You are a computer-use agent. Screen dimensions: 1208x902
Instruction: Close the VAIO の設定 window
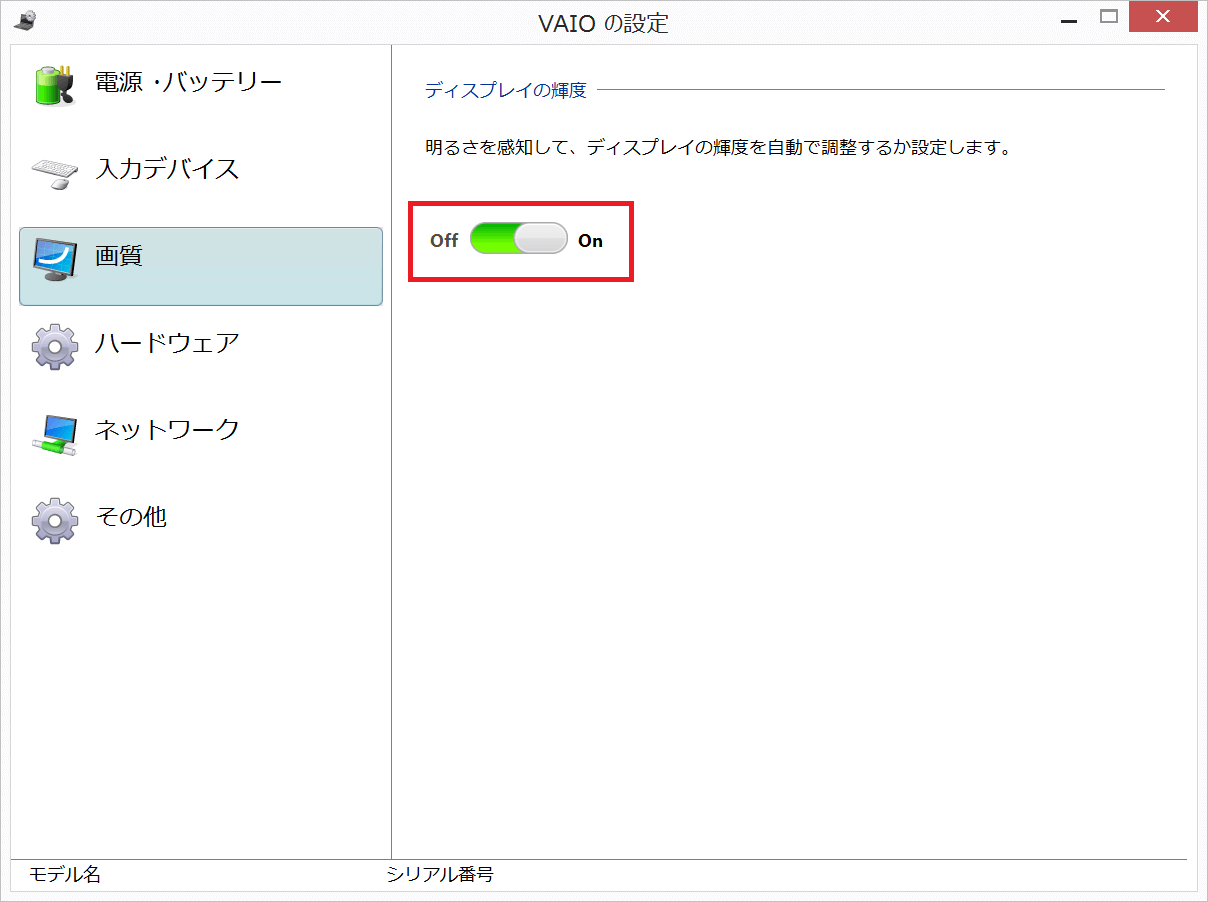click(1163, 16)
